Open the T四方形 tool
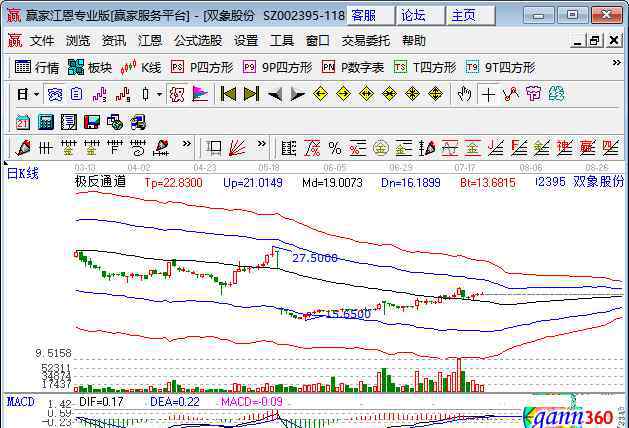629x428 pixels. [425, 67]
